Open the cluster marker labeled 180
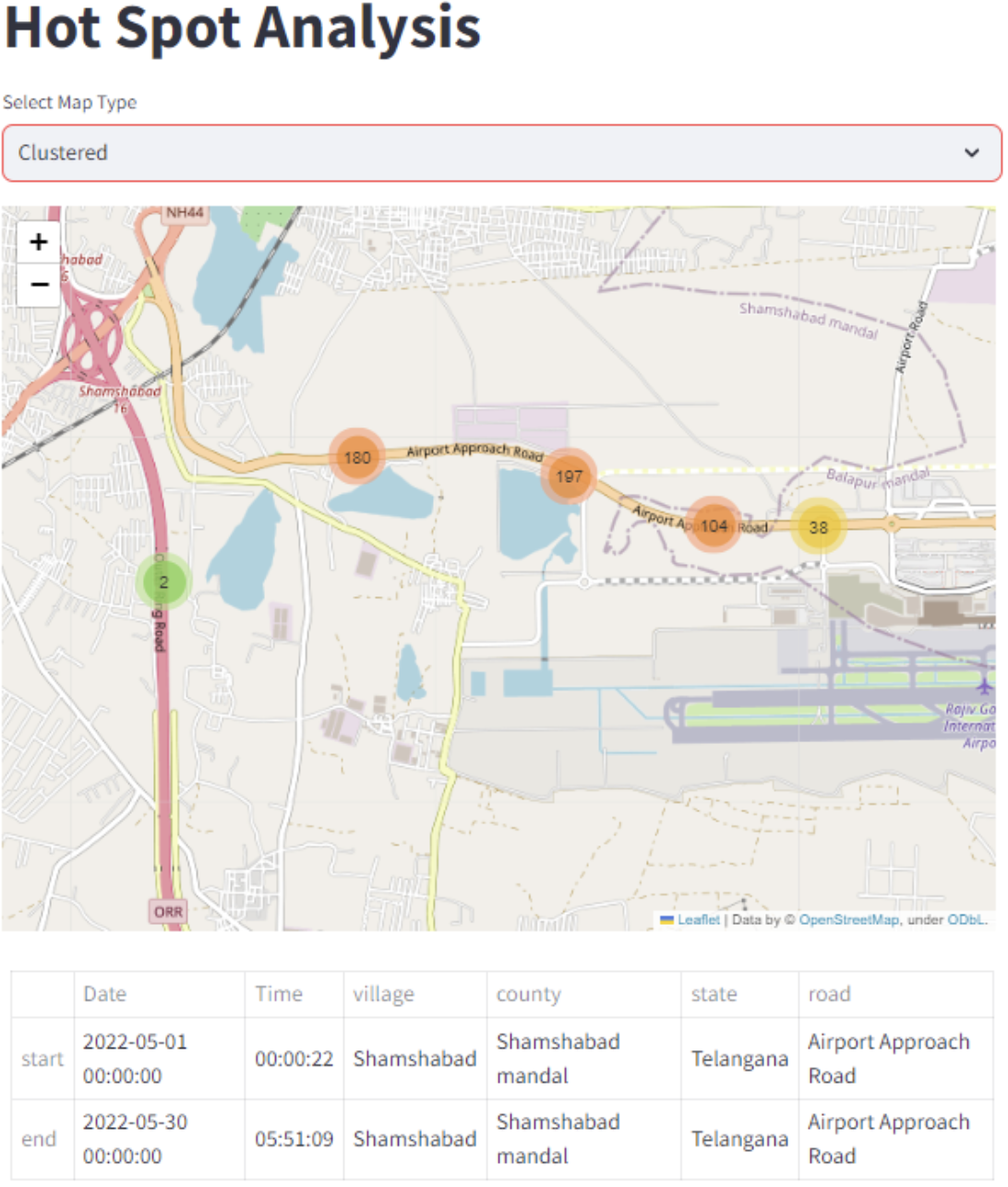 point(357,457)
